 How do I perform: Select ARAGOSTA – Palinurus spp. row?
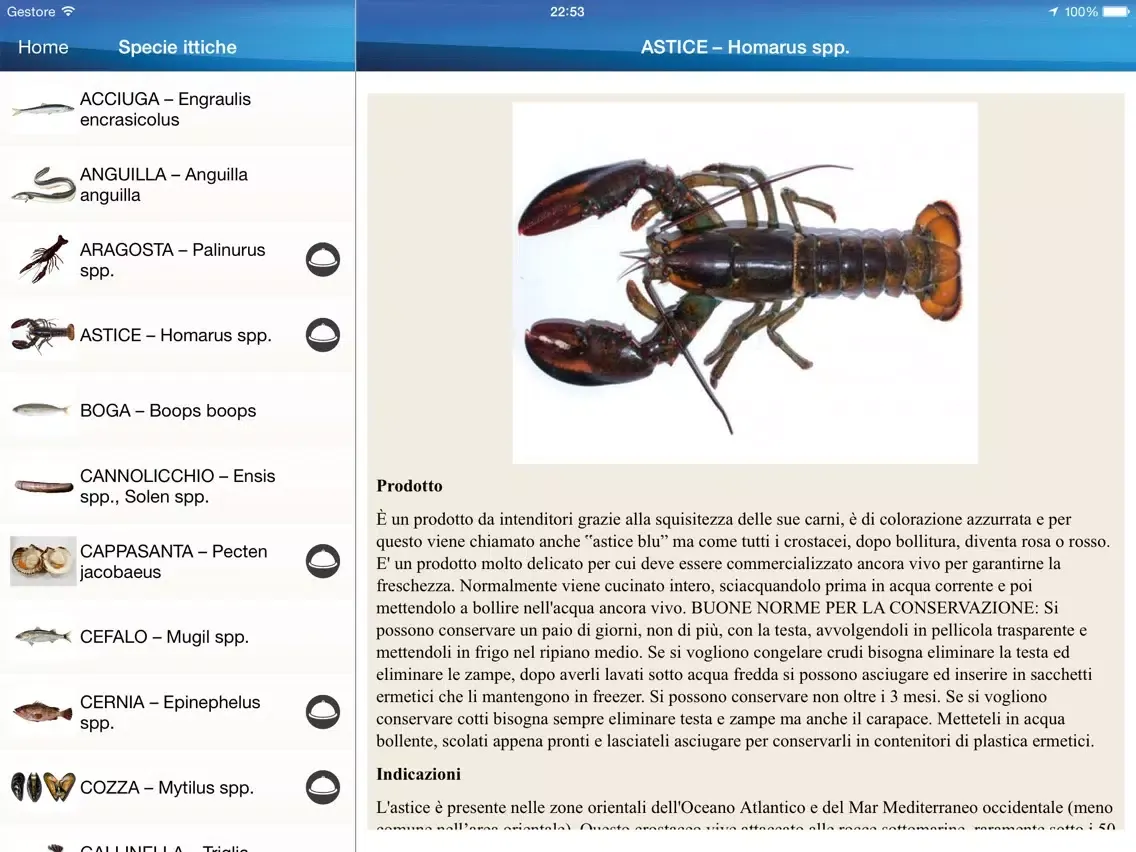click(178, 259)
